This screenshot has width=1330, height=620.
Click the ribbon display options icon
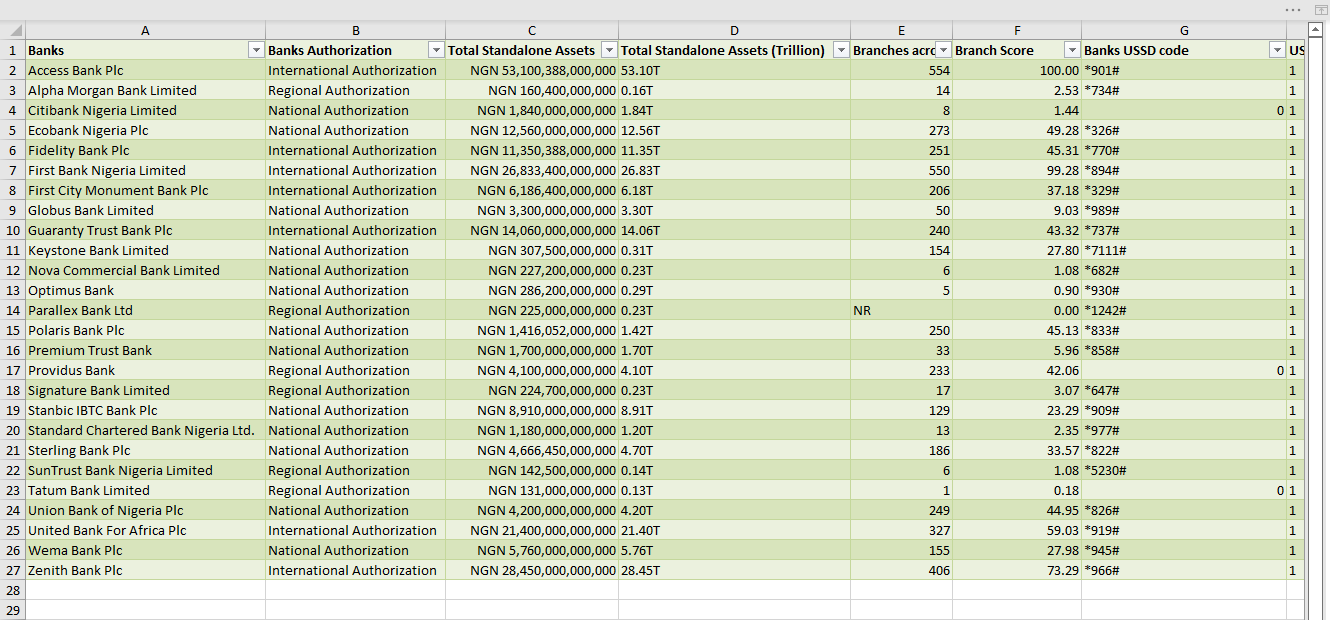coord(1319,9)
